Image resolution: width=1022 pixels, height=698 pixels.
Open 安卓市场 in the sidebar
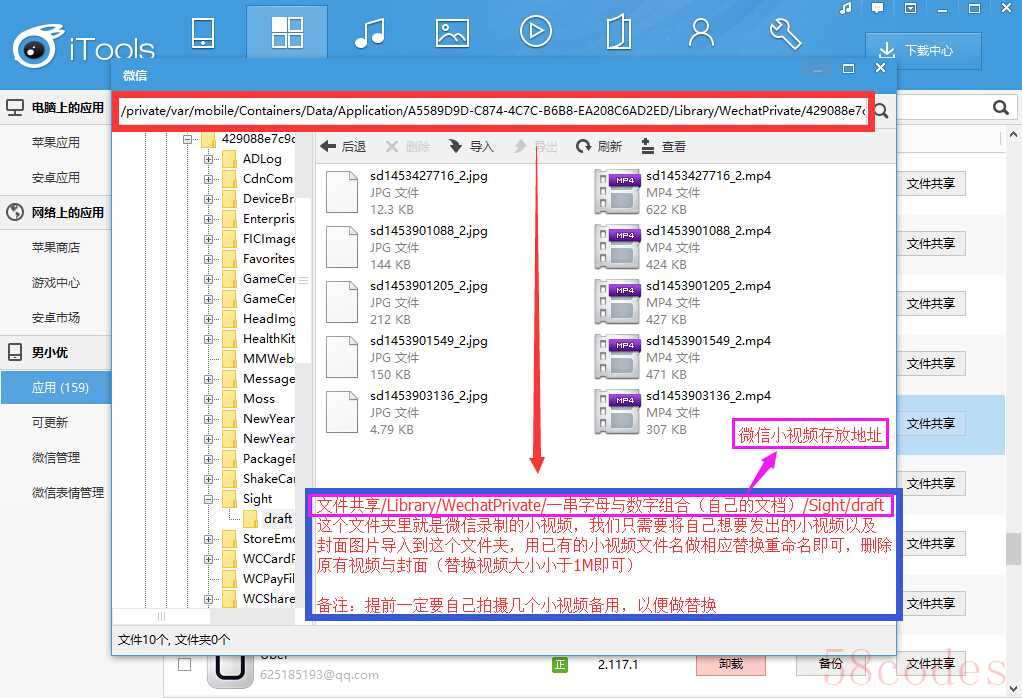pos(56,317)
